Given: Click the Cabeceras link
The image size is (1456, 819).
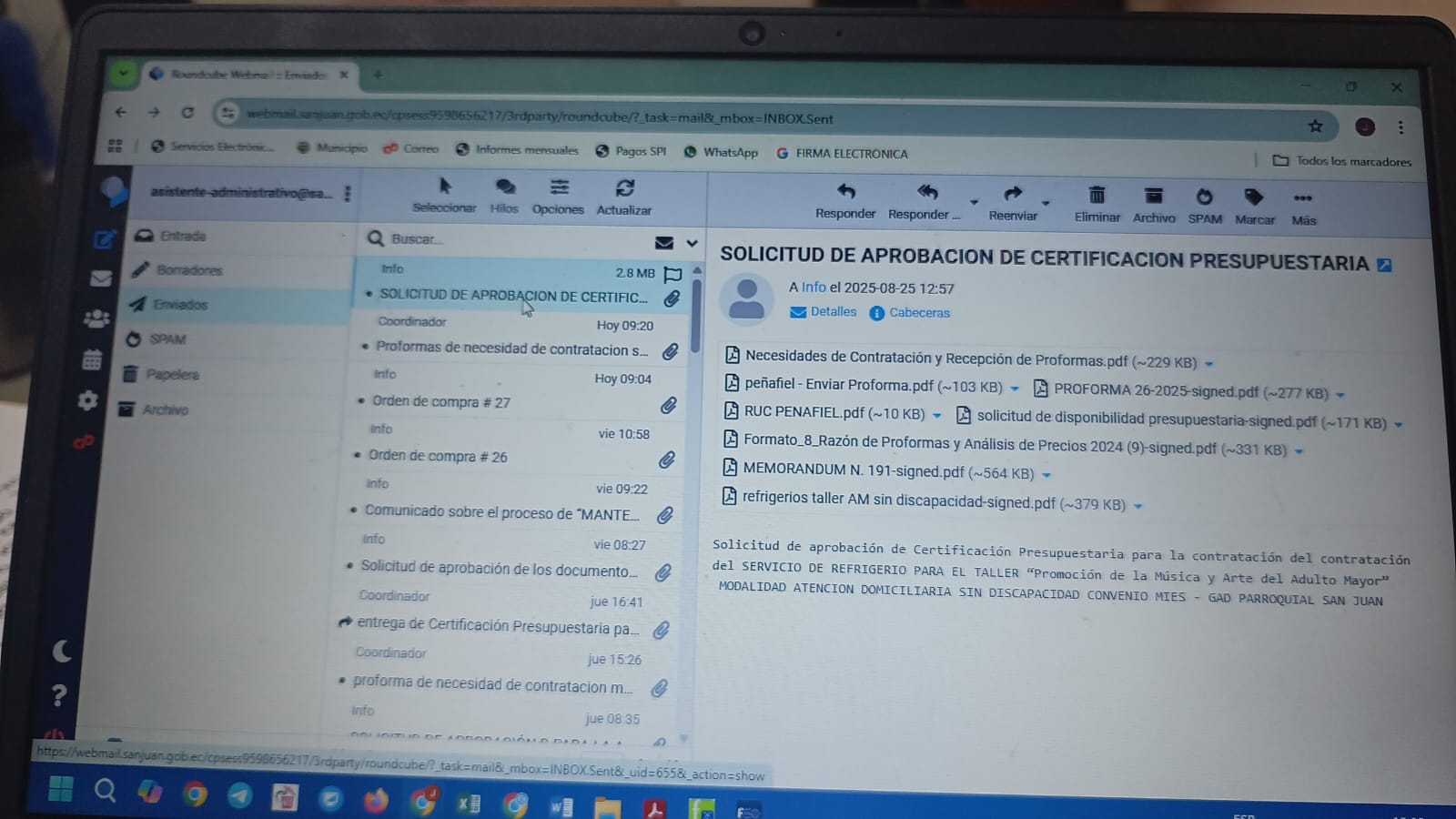Looking at the screenshot, I should (918, 313).
